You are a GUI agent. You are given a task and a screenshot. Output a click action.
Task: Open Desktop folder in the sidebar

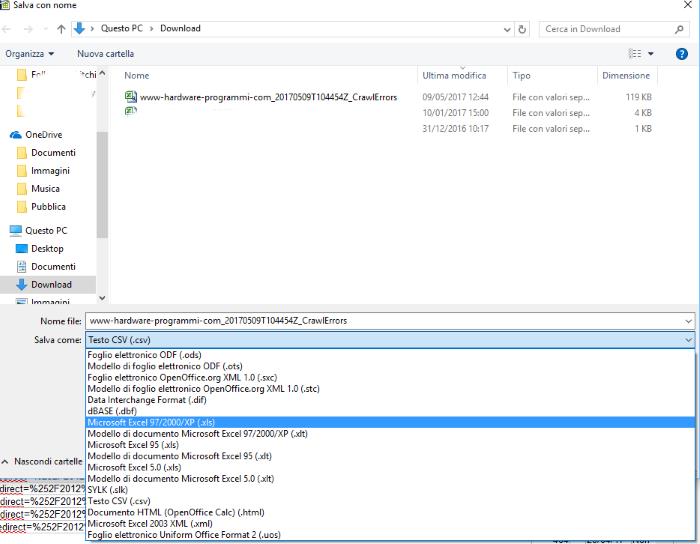(x=46, y=249)
